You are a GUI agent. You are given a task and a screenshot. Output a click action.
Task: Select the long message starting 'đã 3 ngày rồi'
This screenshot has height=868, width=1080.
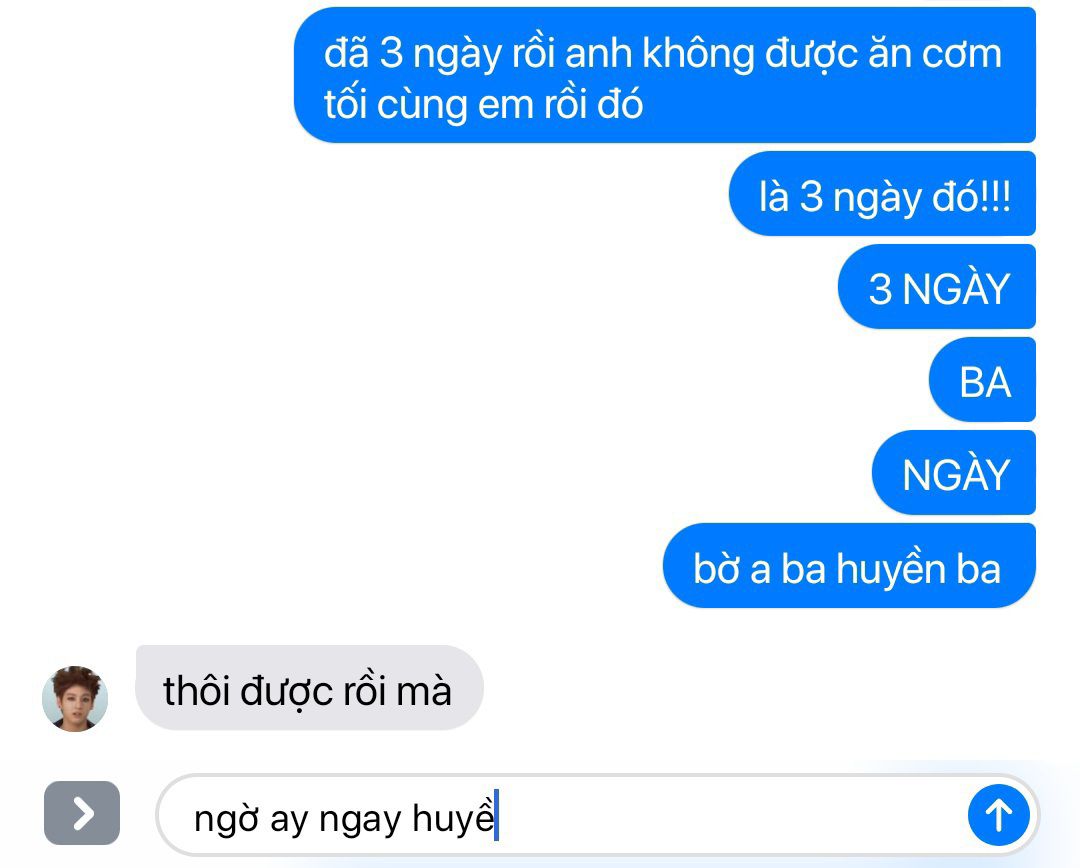coord(665,75)
